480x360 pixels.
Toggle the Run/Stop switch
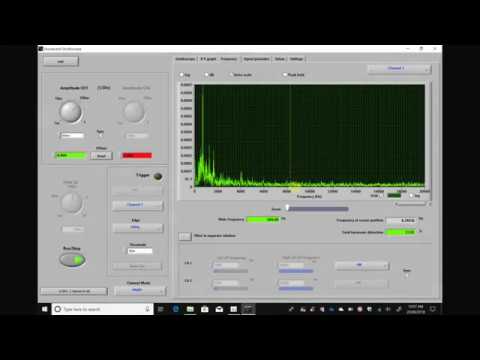(x=72, y=260)
